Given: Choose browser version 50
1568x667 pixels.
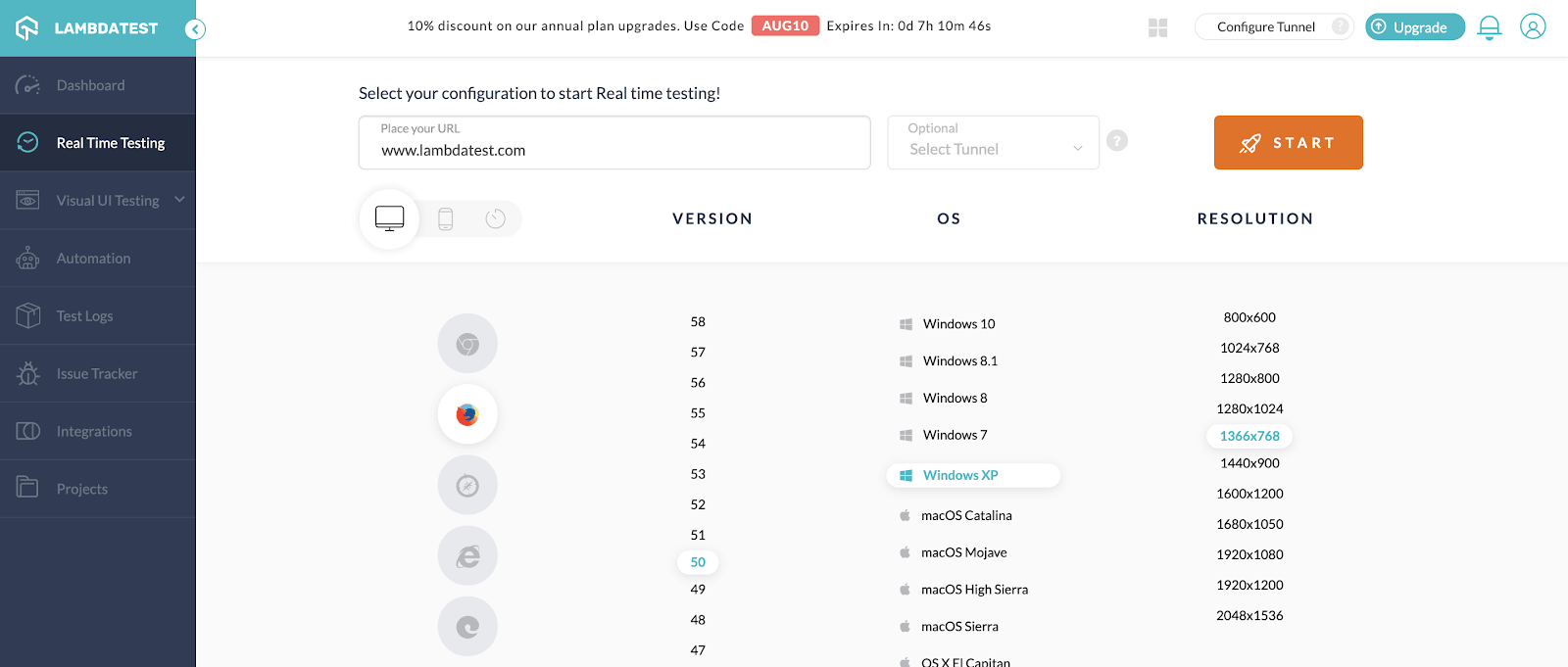Looking at the screenshot, I should pos(698,562).
